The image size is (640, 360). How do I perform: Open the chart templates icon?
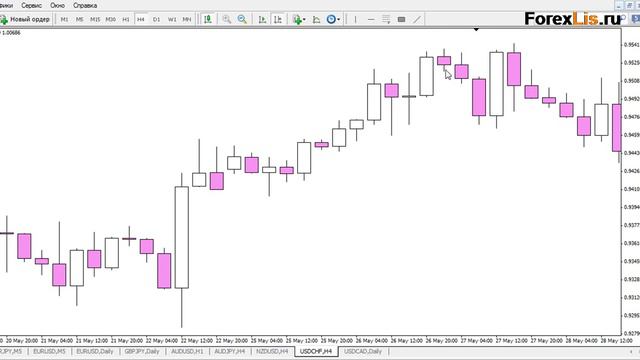[331, 19]
